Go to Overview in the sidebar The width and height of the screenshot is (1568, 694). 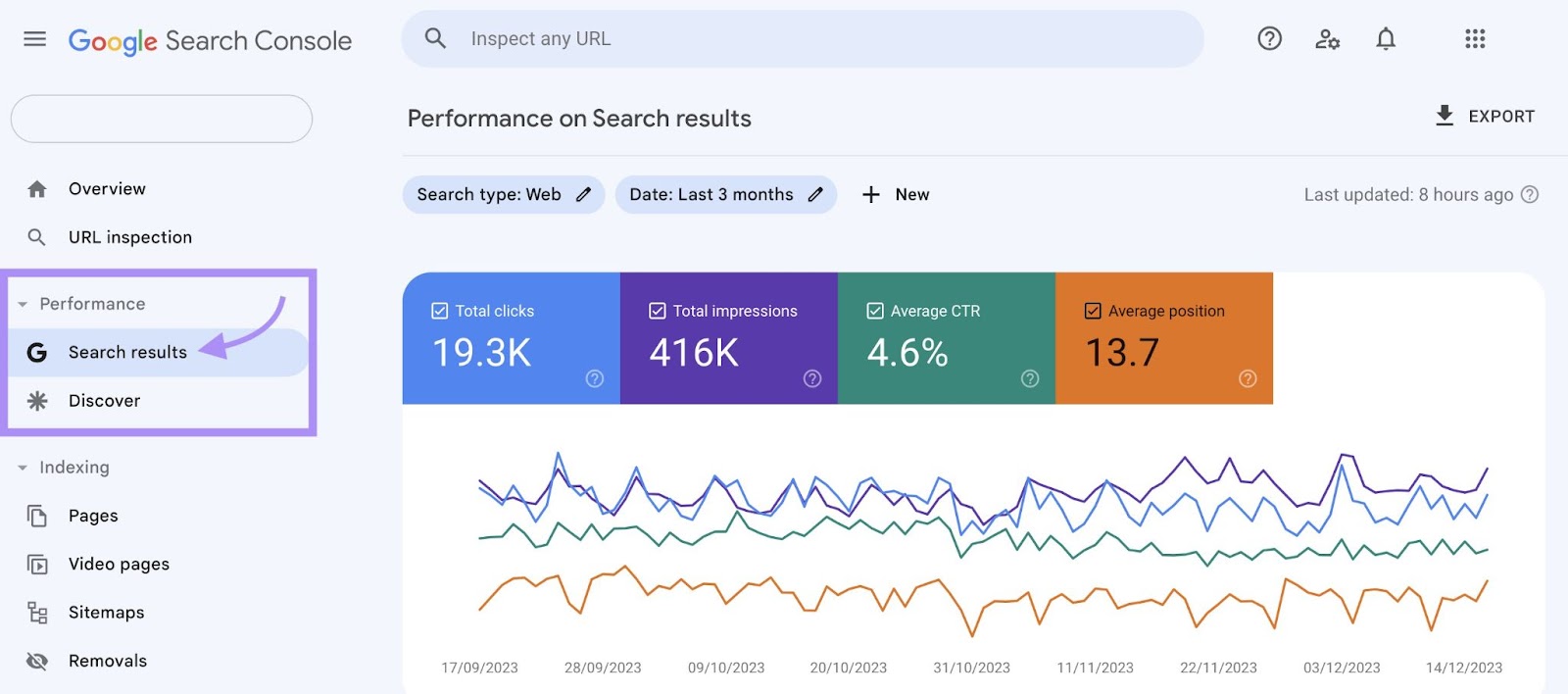[107, 189]
